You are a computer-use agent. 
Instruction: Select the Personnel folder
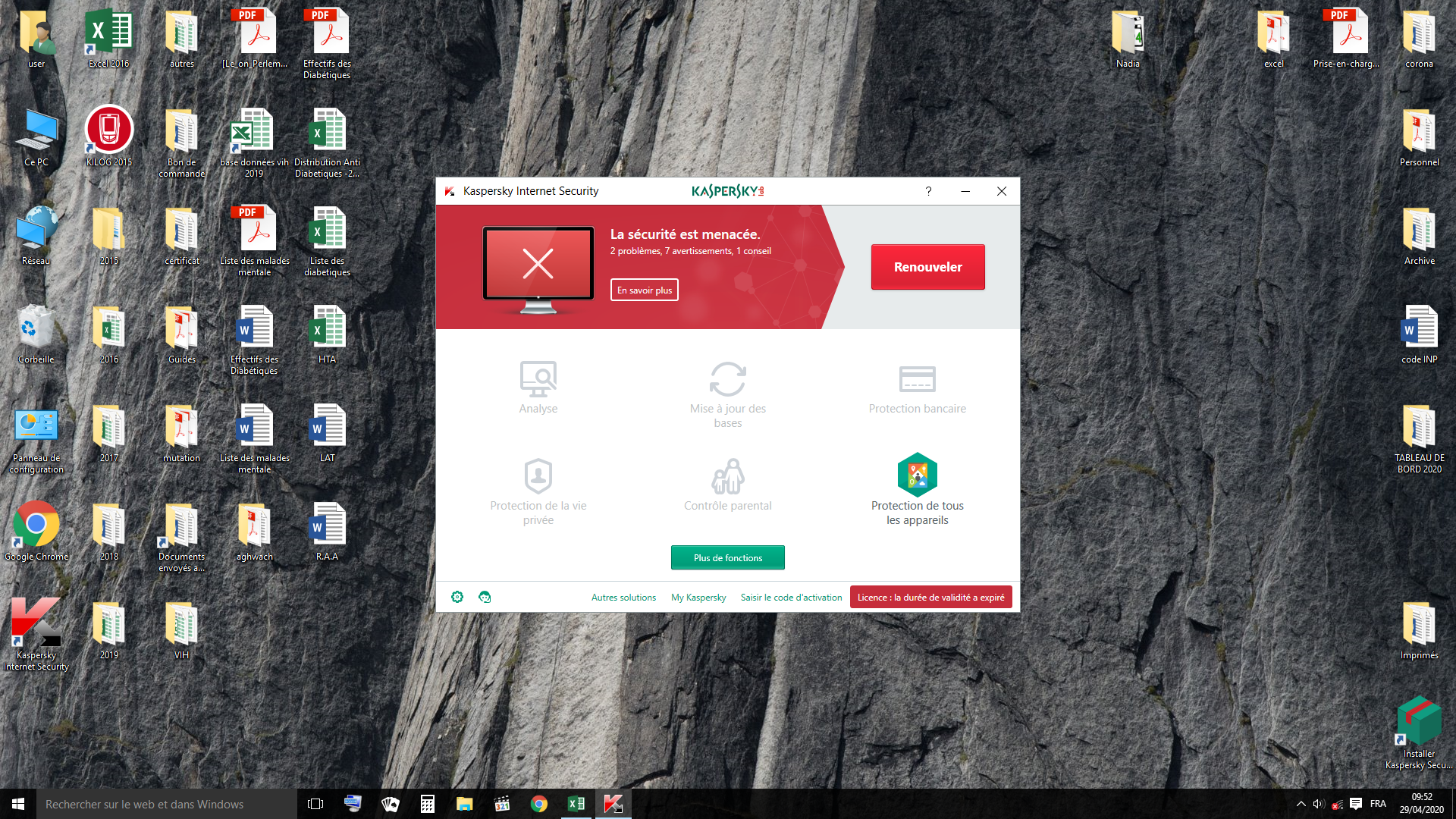[x=1419, y=136]
